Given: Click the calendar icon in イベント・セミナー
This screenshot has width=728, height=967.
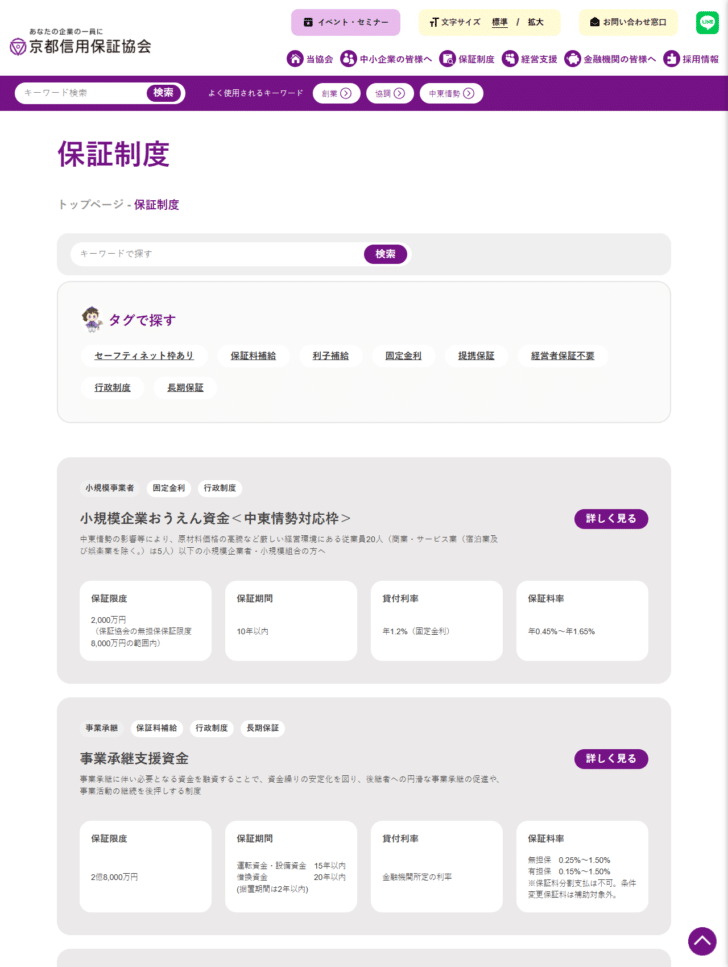Looking at the screenshot, I should (x=308, y=22).
